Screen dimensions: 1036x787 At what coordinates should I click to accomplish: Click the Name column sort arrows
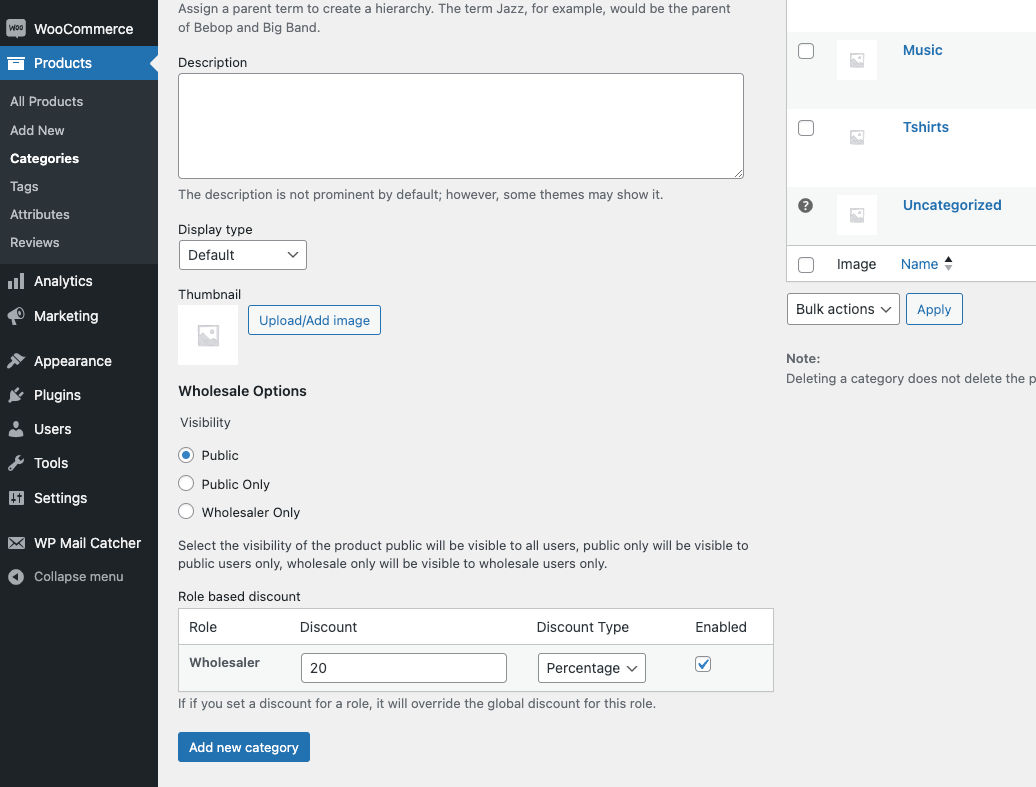tap(948, 264)
